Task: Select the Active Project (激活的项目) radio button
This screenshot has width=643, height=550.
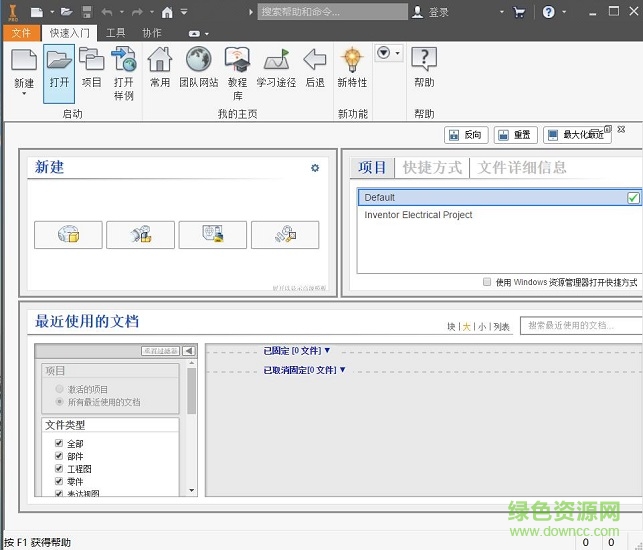Action: point(61,389)
